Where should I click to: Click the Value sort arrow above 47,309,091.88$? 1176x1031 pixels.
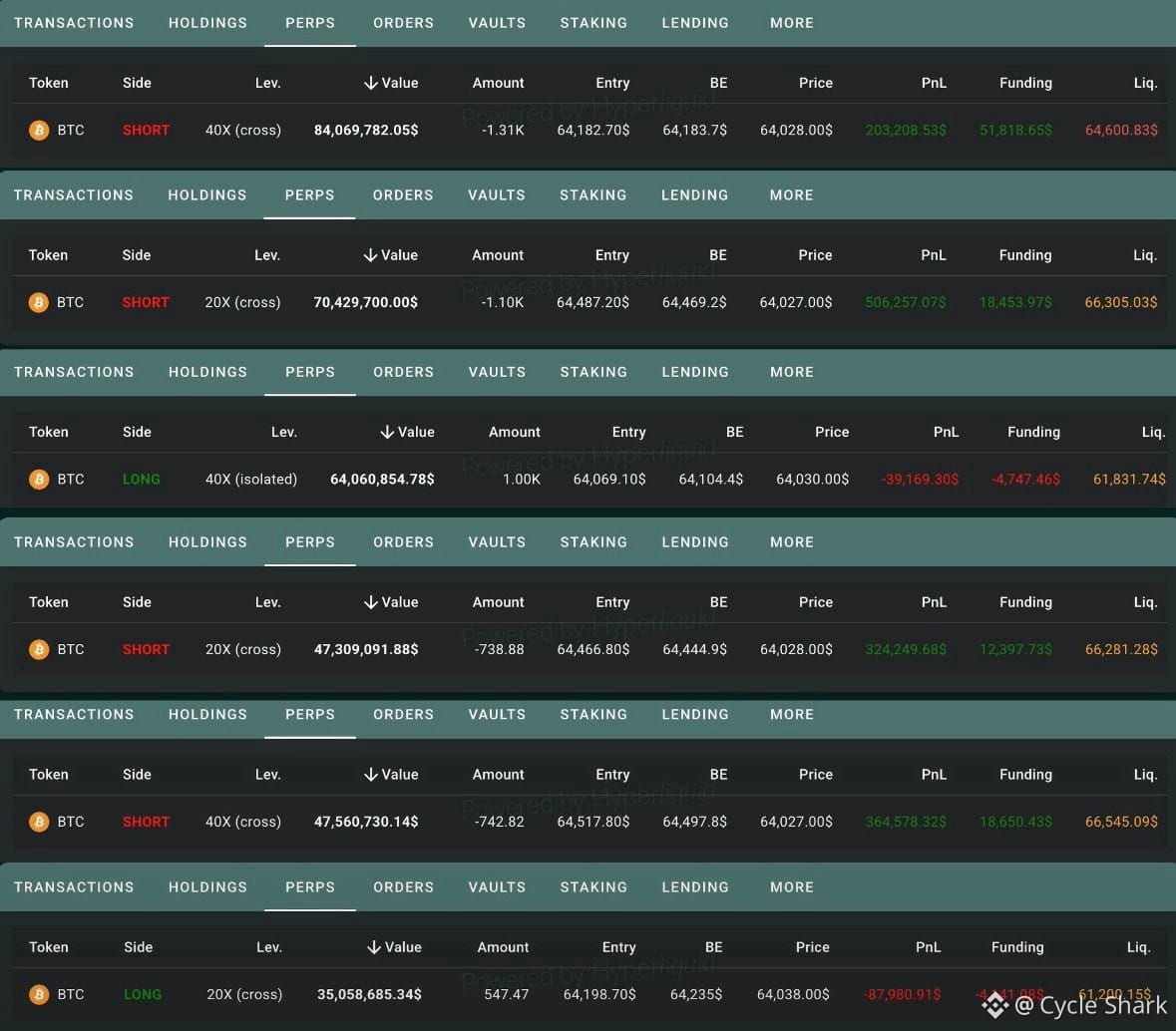point(370,603)
